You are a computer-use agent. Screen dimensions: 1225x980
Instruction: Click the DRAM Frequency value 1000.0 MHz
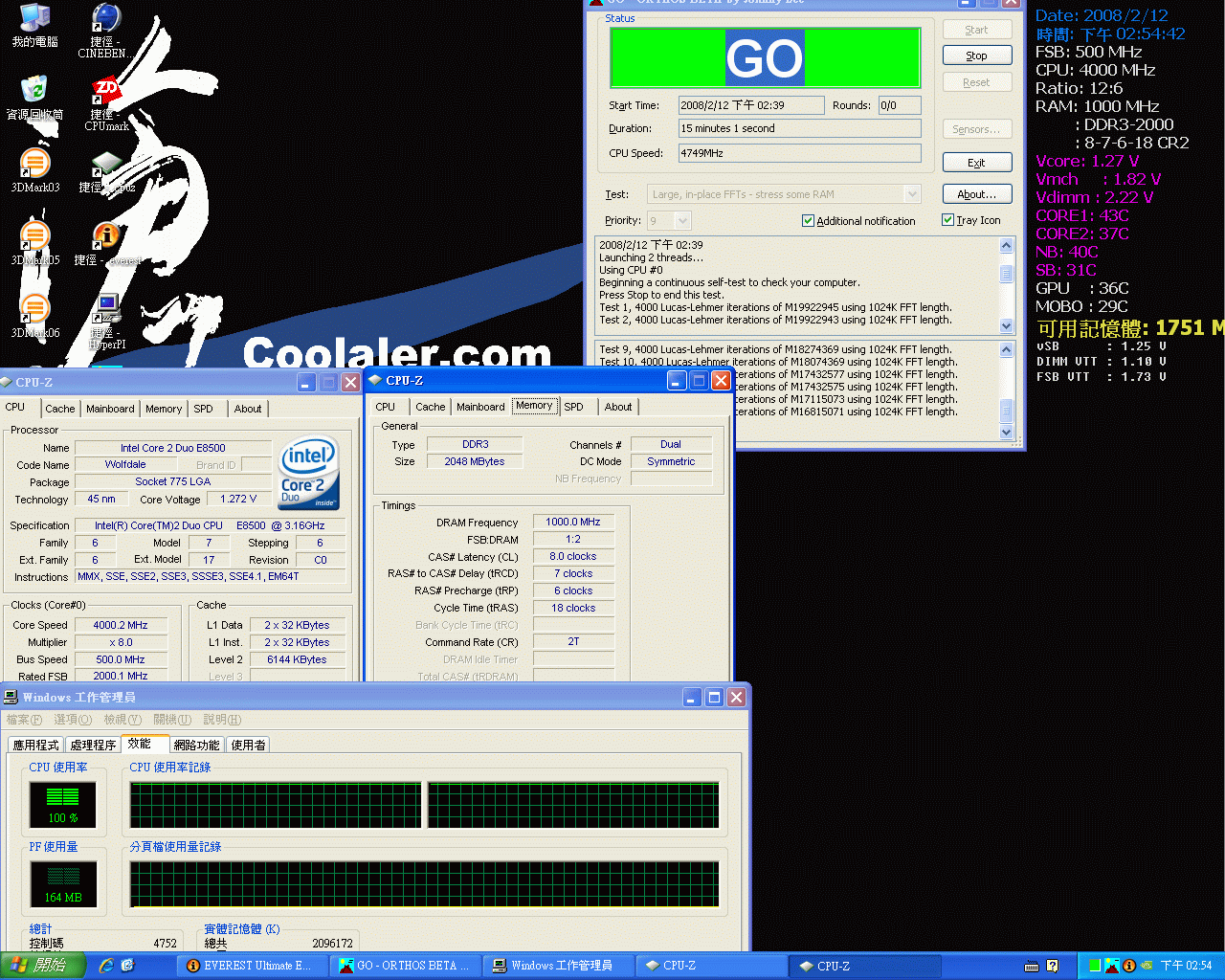(572, 522)
